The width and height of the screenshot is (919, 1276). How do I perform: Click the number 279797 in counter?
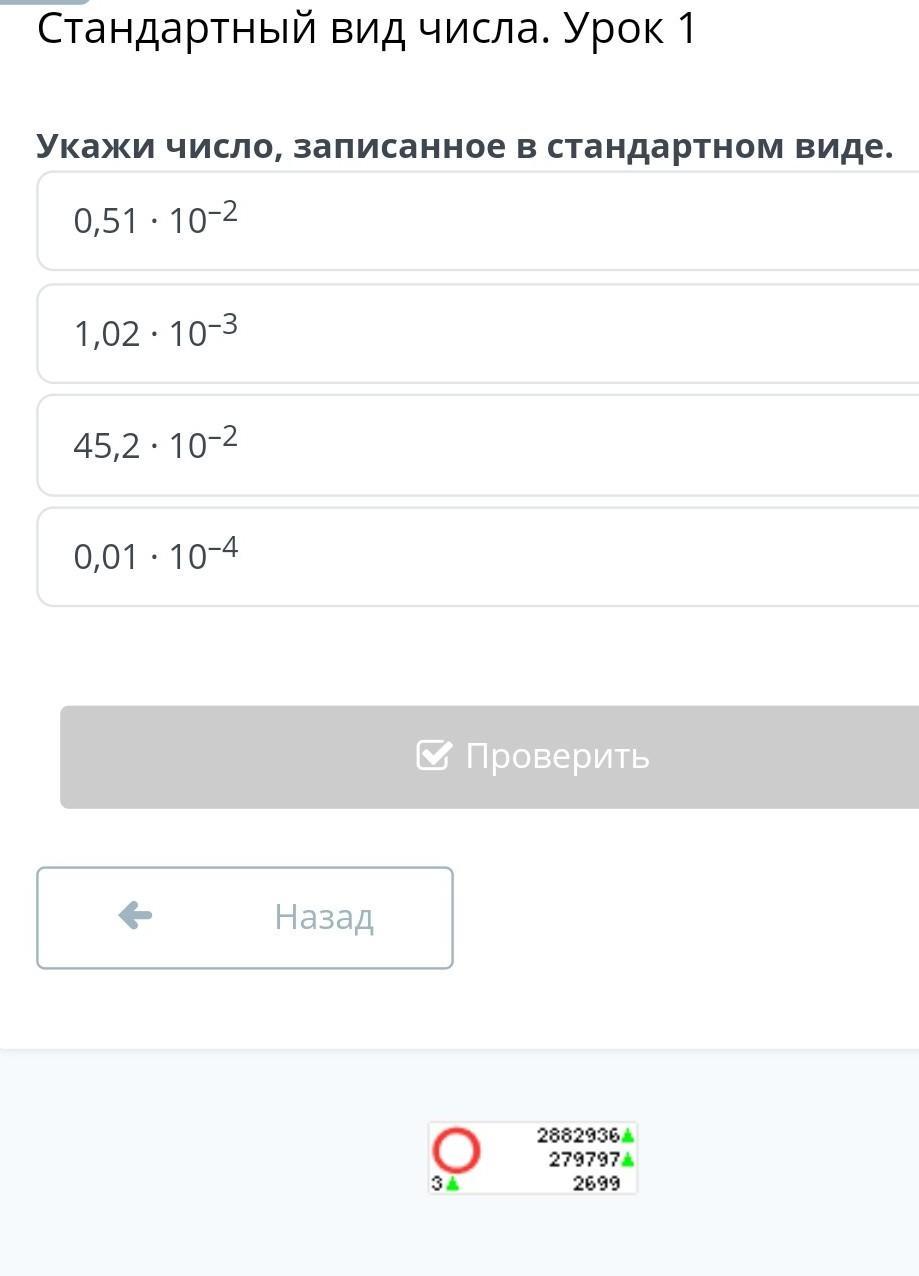[x=584, y=1160]
